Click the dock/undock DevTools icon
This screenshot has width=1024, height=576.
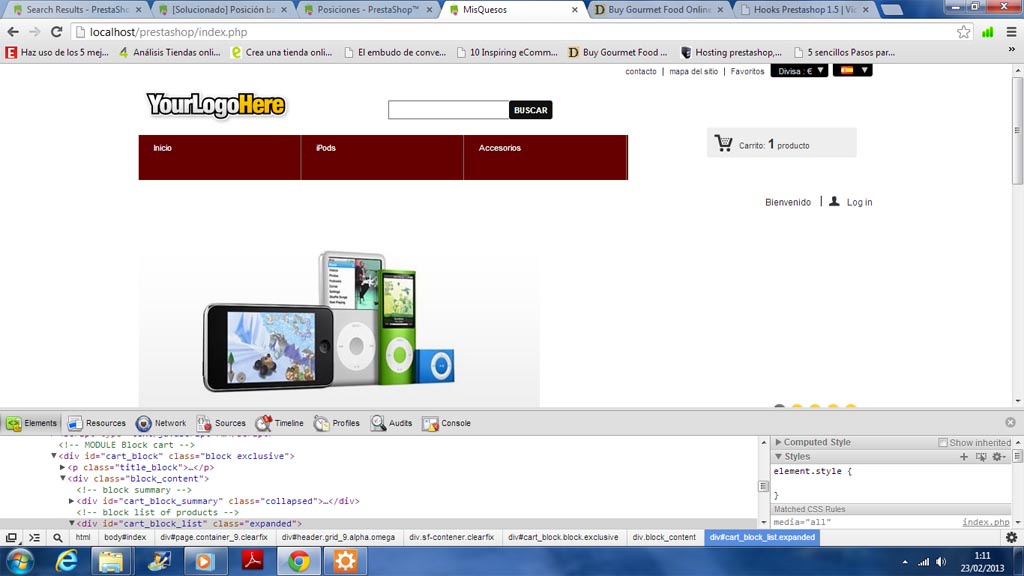[x=11, y=537]
